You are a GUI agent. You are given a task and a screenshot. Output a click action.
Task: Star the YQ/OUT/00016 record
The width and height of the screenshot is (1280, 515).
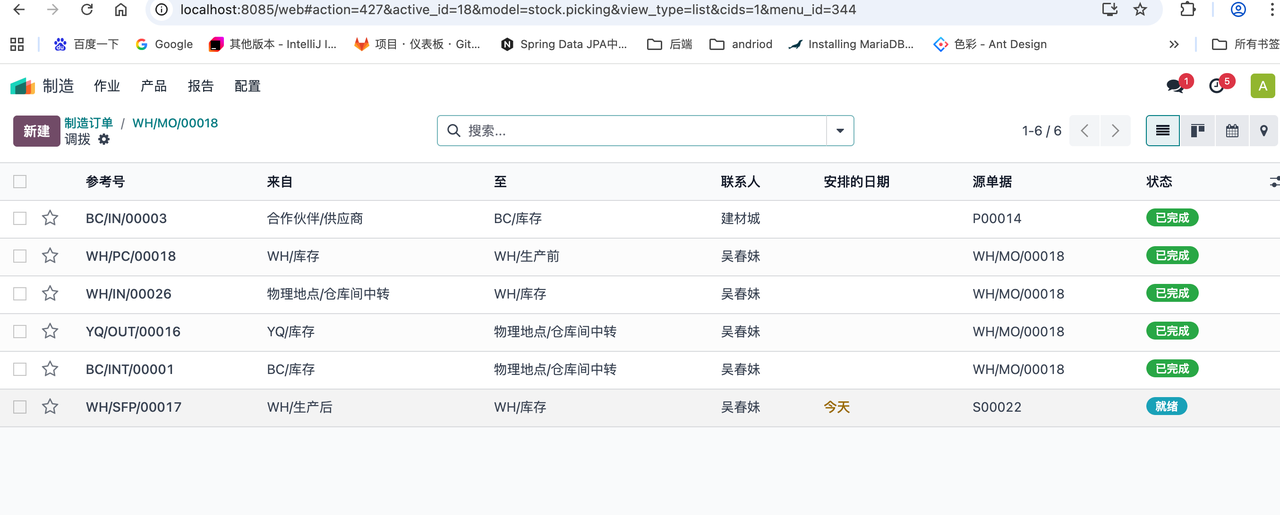[x=50, y=331]
